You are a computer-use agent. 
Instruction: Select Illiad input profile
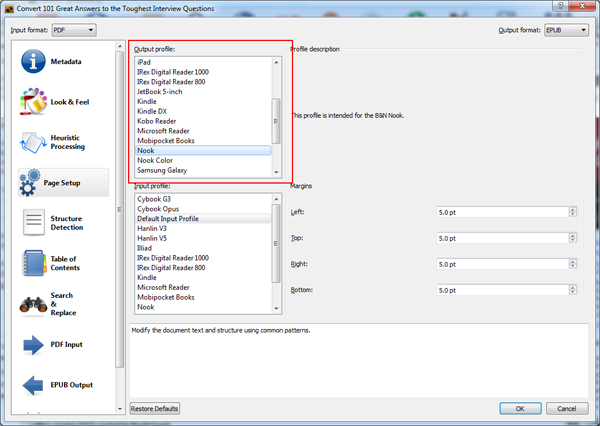203,248
